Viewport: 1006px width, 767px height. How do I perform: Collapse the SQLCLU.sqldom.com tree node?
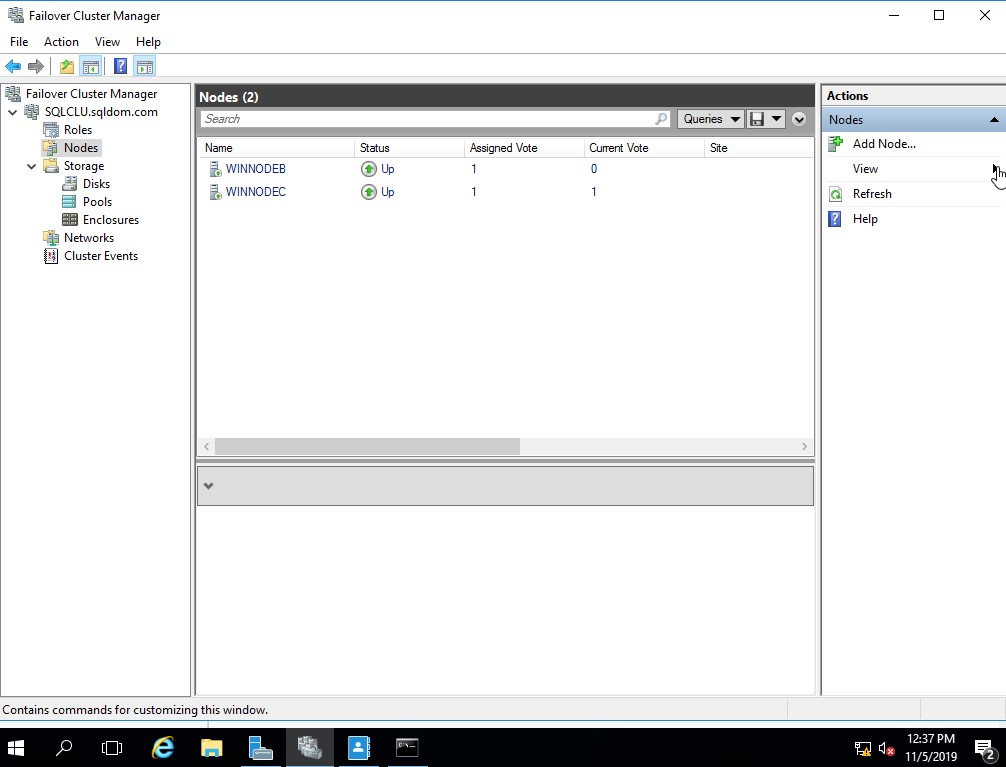coord(13,112)
